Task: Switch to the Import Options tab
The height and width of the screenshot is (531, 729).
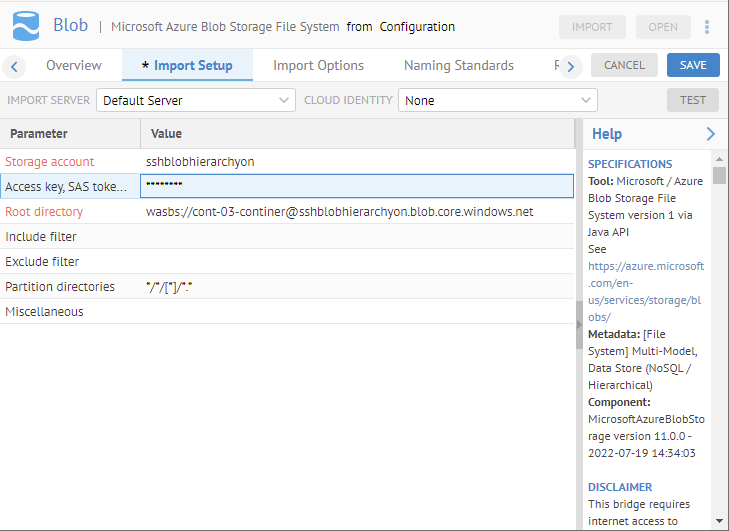Action: point(318,66)
